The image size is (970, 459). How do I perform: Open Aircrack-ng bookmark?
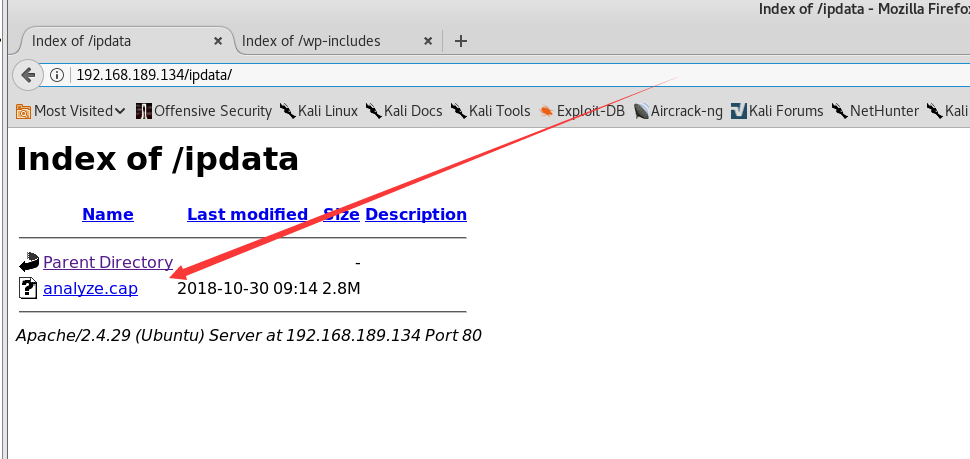coord(678,111)
